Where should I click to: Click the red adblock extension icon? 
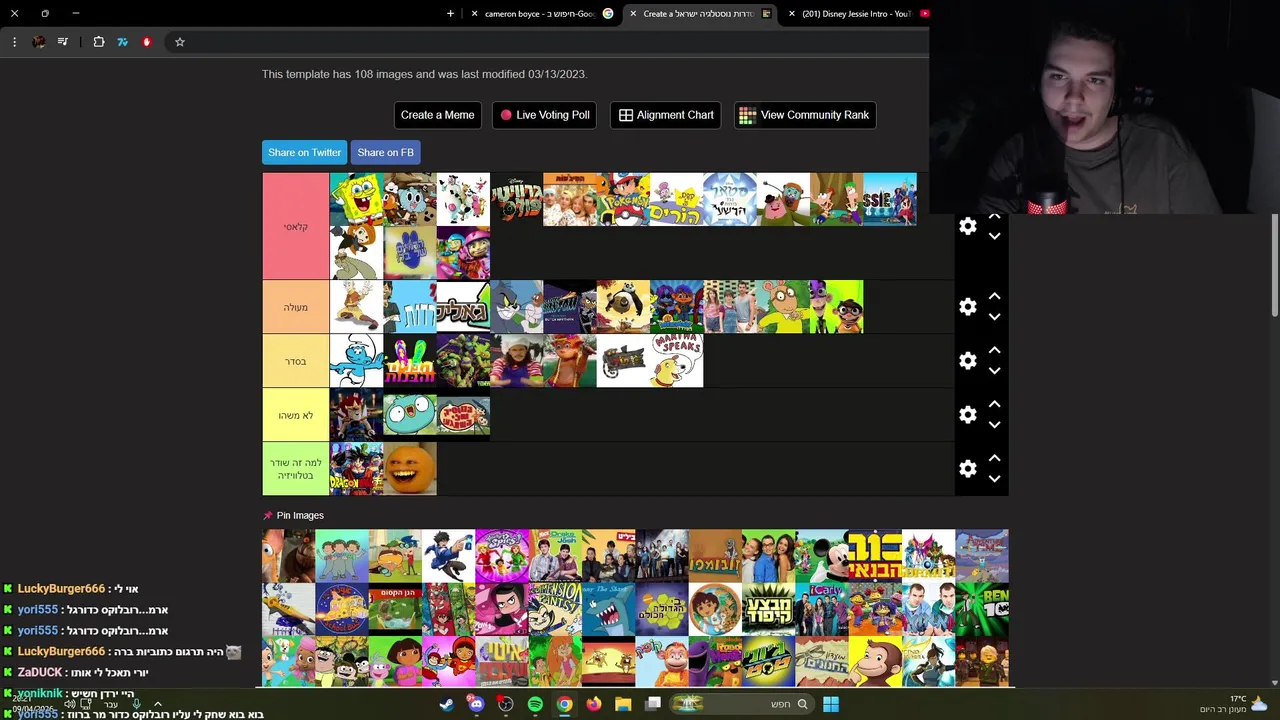[147, 42]
